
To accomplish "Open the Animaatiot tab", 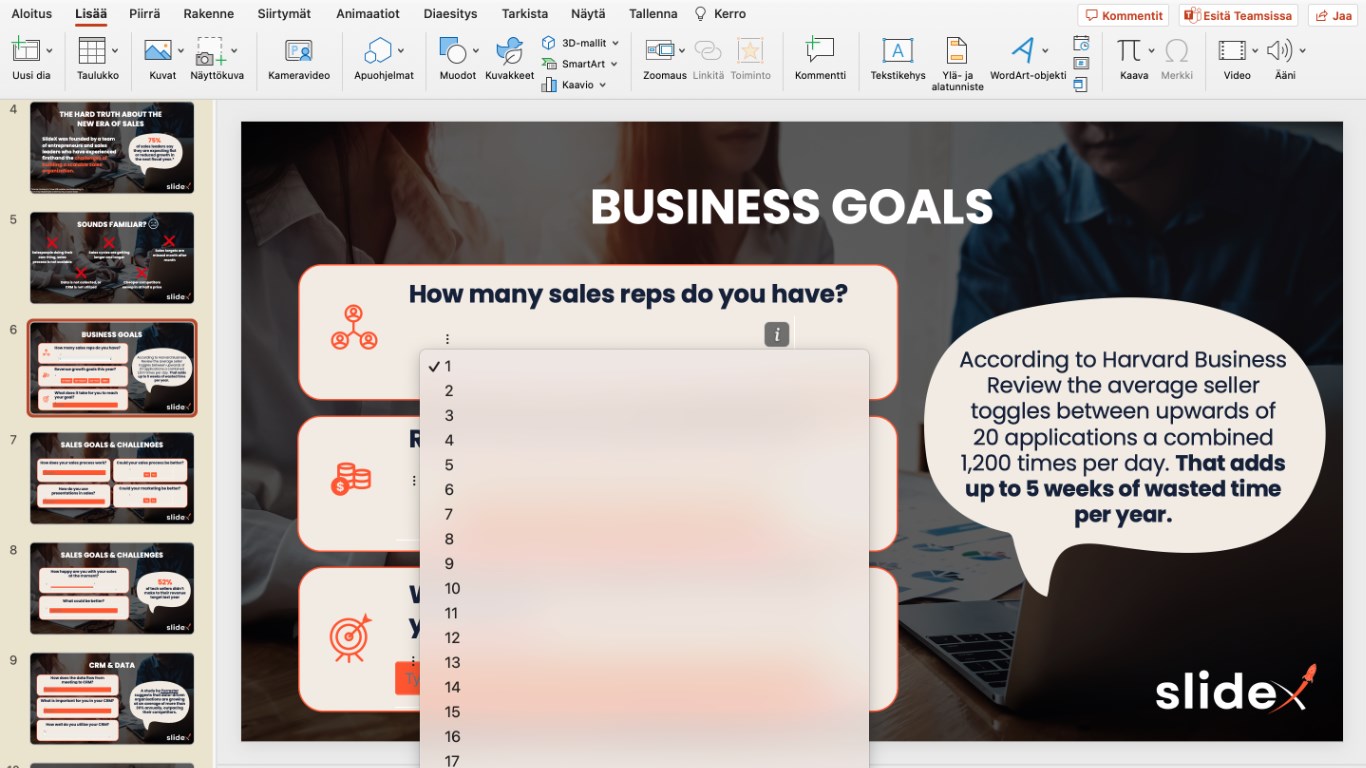I will 368,14.
